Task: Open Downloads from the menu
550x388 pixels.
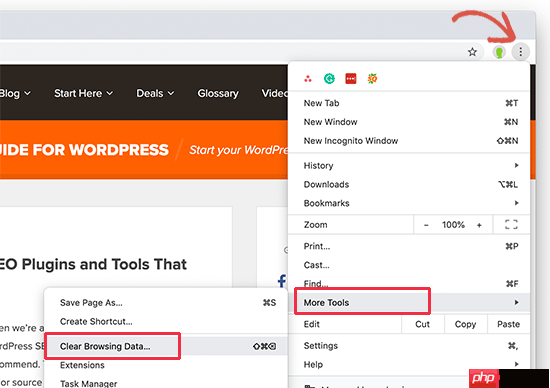Action: pos(409,185)
